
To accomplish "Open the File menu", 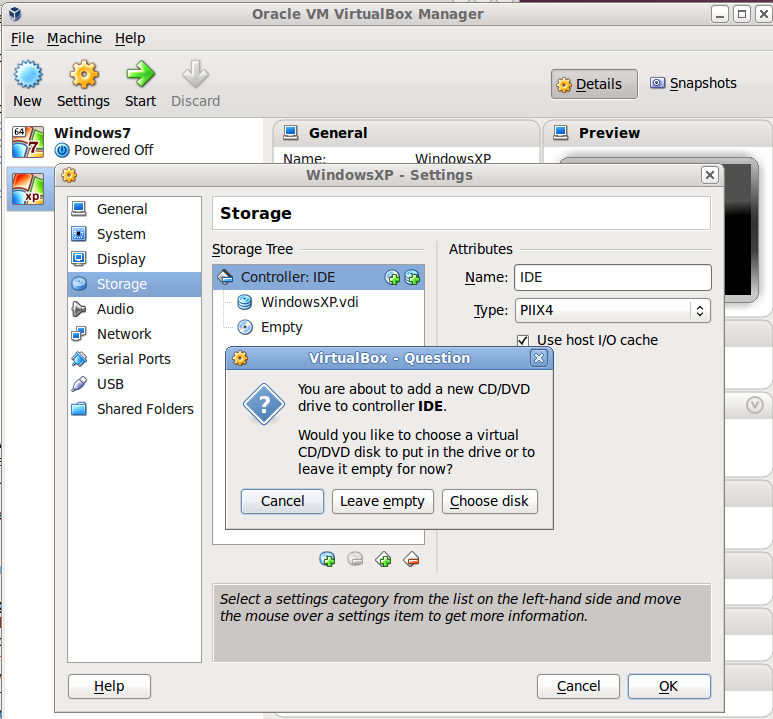I will coord(23,38).
